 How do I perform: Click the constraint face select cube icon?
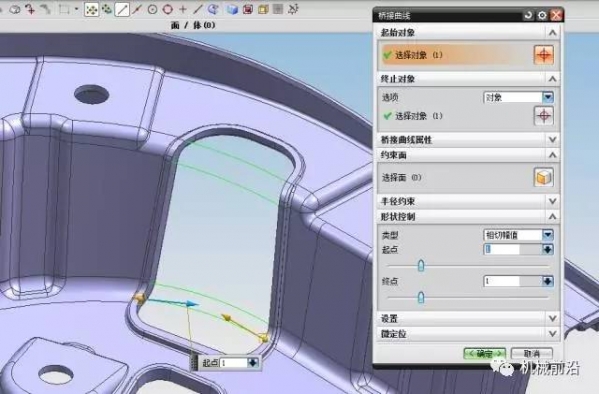pyautogui.click(x=544, y=177)
